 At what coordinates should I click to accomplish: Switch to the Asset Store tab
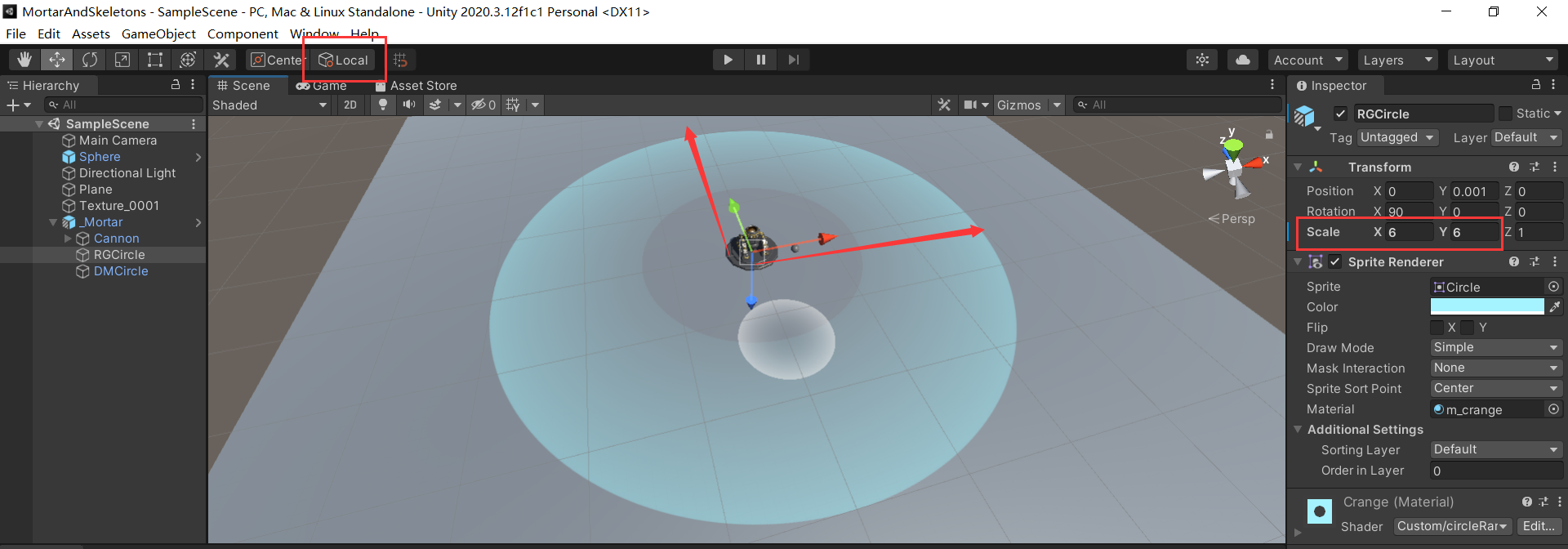[416, 85]
